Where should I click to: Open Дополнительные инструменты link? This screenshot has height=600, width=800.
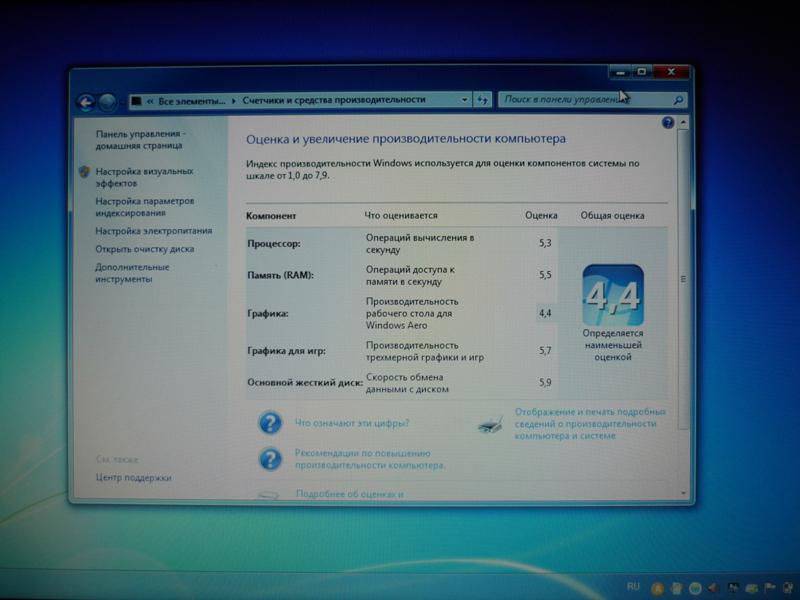(x=132, y=273)
